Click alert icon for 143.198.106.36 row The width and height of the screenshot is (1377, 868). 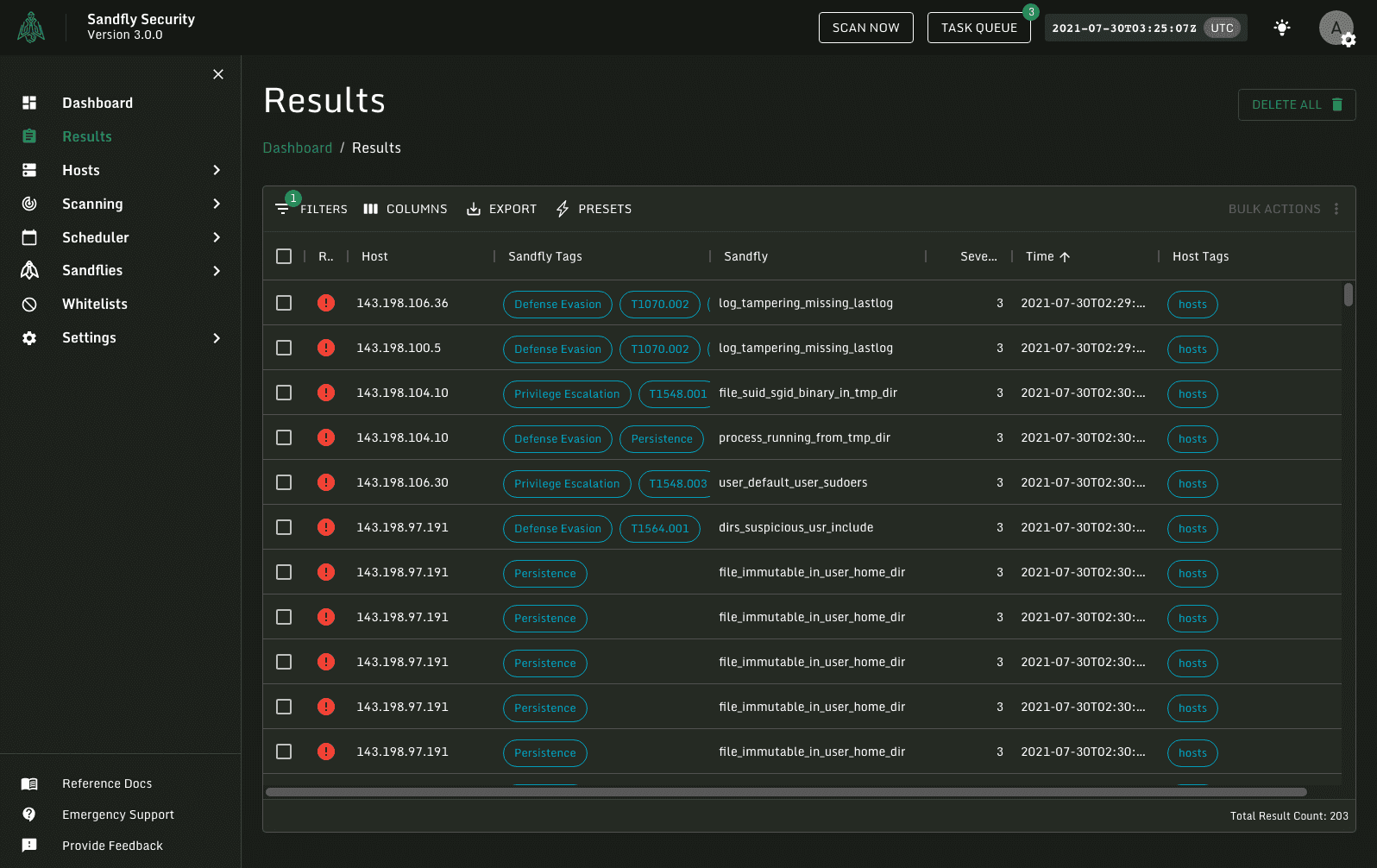pyautogui.click(x=326, y=303)
